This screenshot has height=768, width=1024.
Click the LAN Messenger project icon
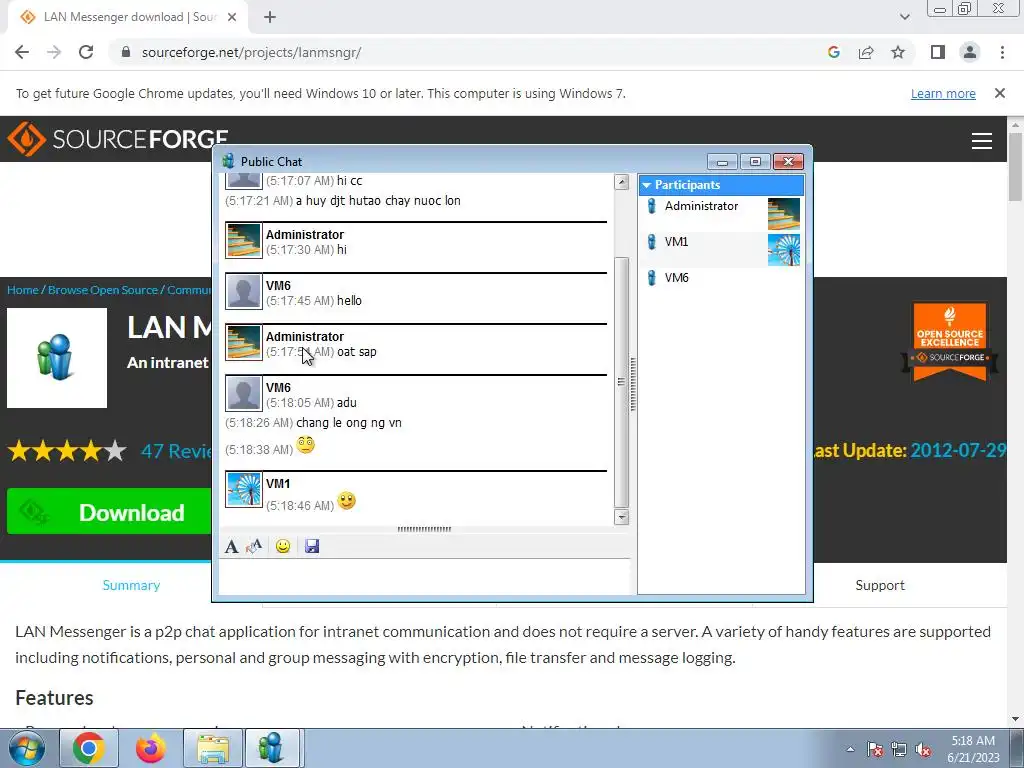tap(57, 358)
